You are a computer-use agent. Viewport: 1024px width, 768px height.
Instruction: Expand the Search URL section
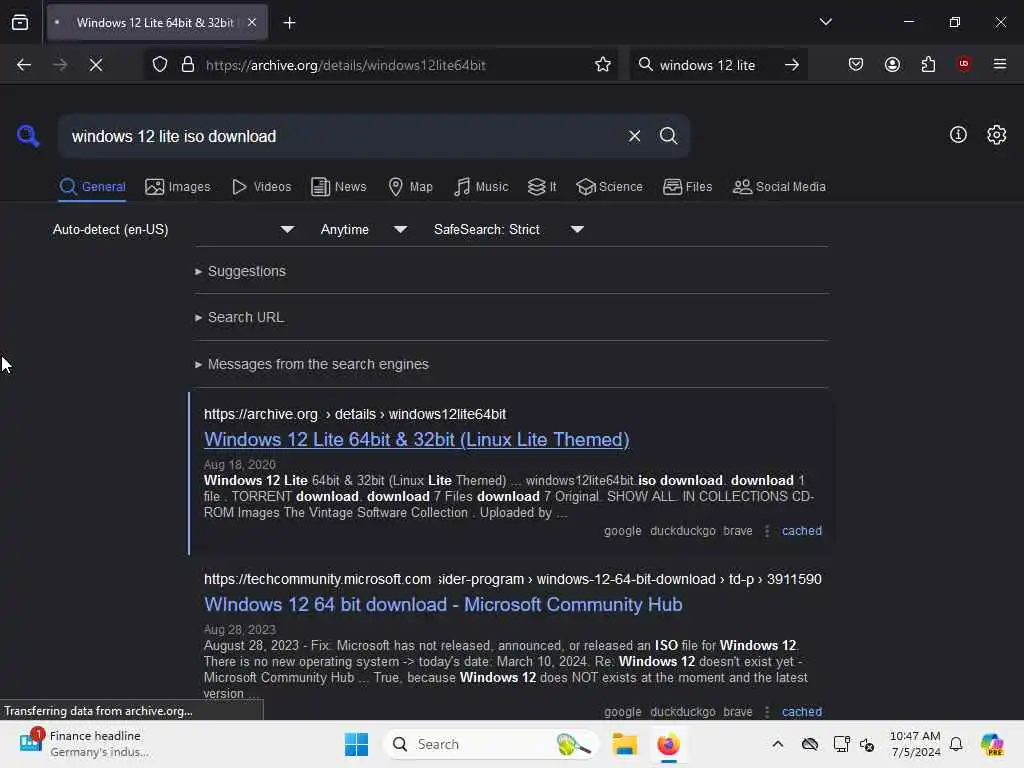coord(239,317)
